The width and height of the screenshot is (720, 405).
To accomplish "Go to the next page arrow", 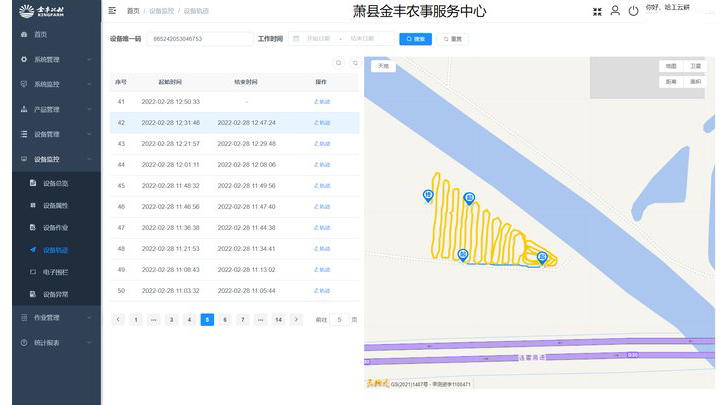I will click(x=296, y=320).
